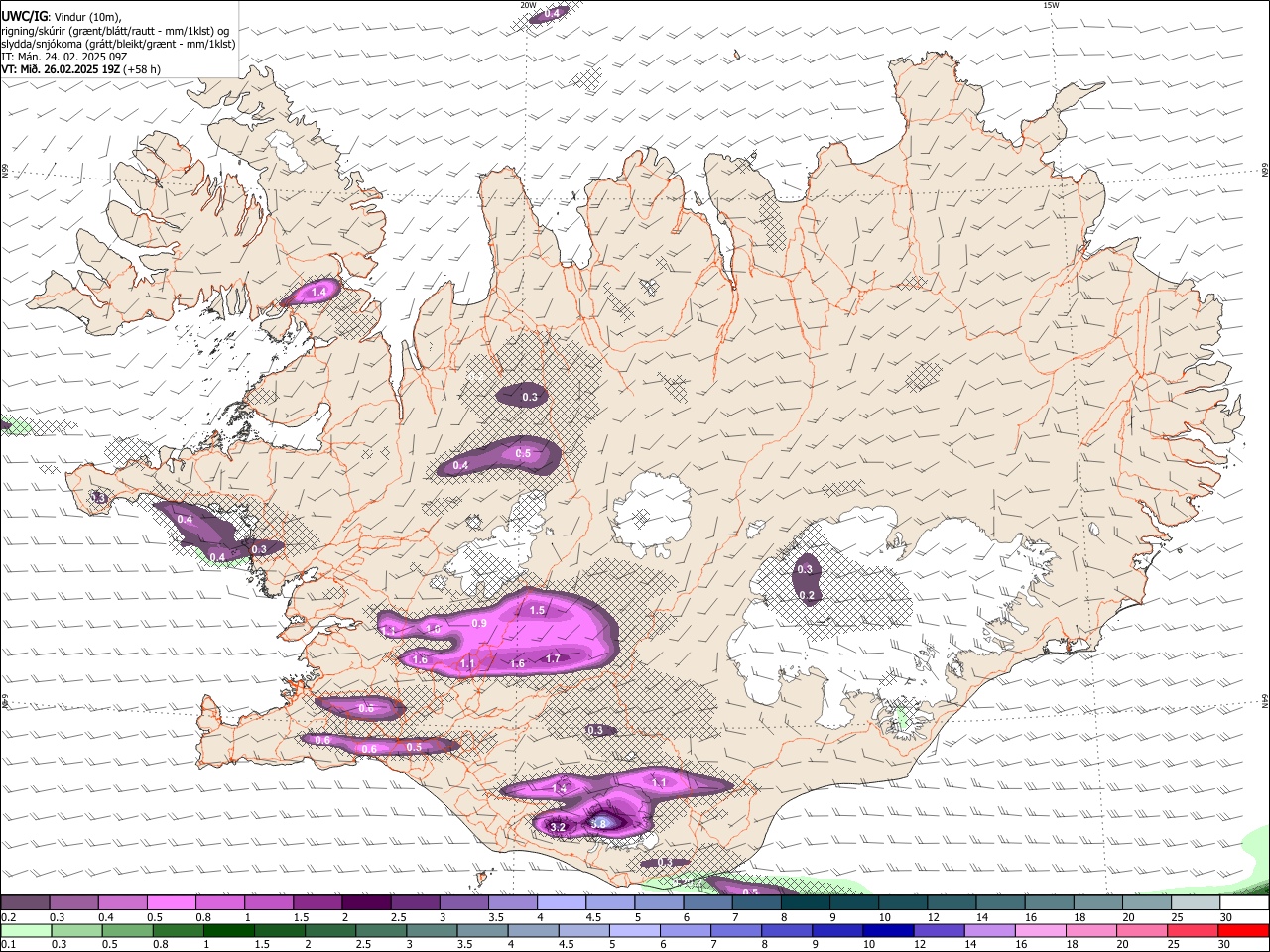Screen dimensions: 1270x952
Task: Click the bottom-row legend label 0.1
Action: (7, 944)
